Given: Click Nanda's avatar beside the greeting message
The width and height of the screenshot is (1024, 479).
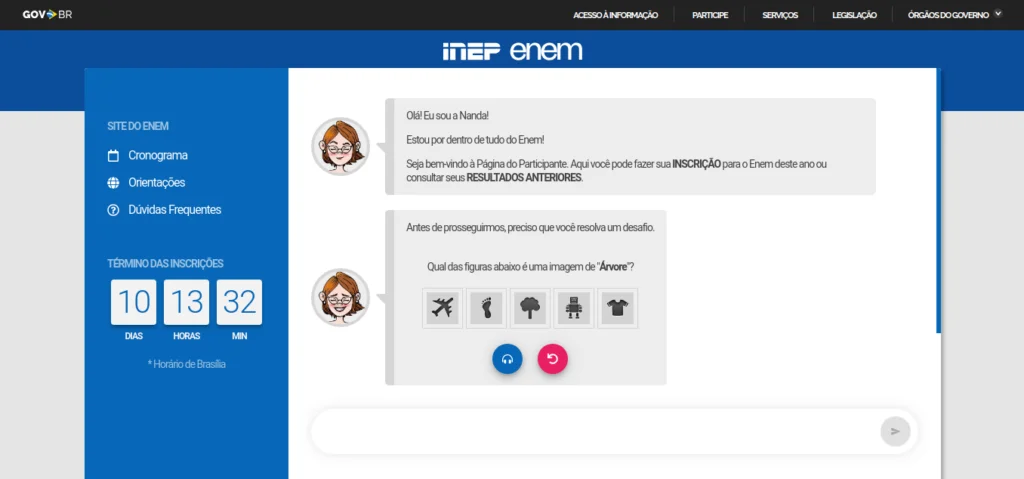Looking at the screenshot, I should 340,146.
